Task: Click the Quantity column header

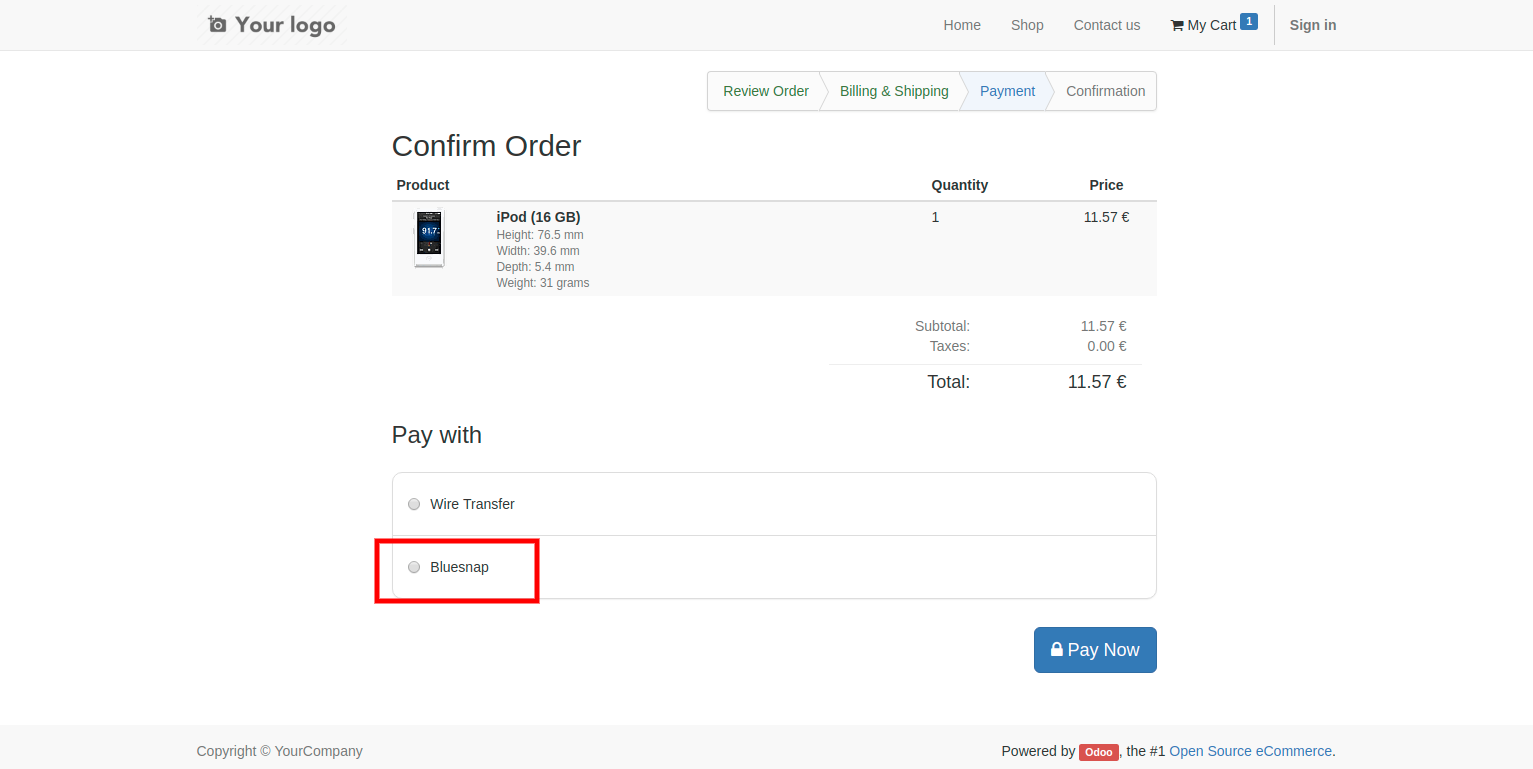Action: [x=959, y=185]
